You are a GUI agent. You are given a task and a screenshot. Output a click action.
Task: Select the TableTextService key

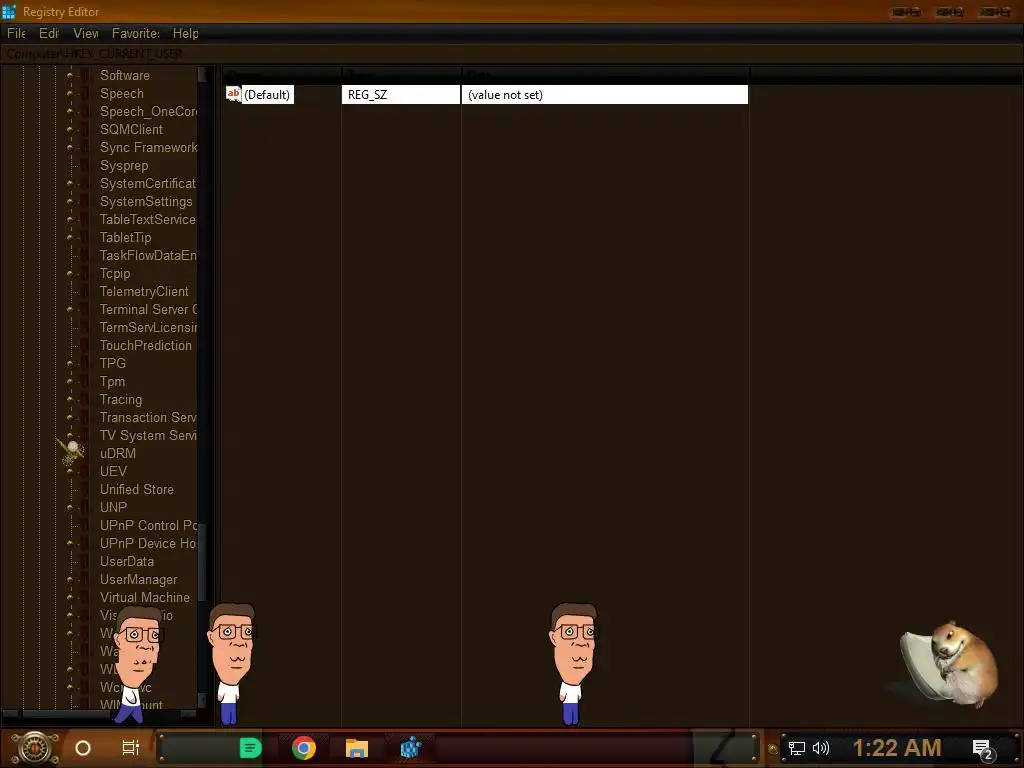pos(148,219)
